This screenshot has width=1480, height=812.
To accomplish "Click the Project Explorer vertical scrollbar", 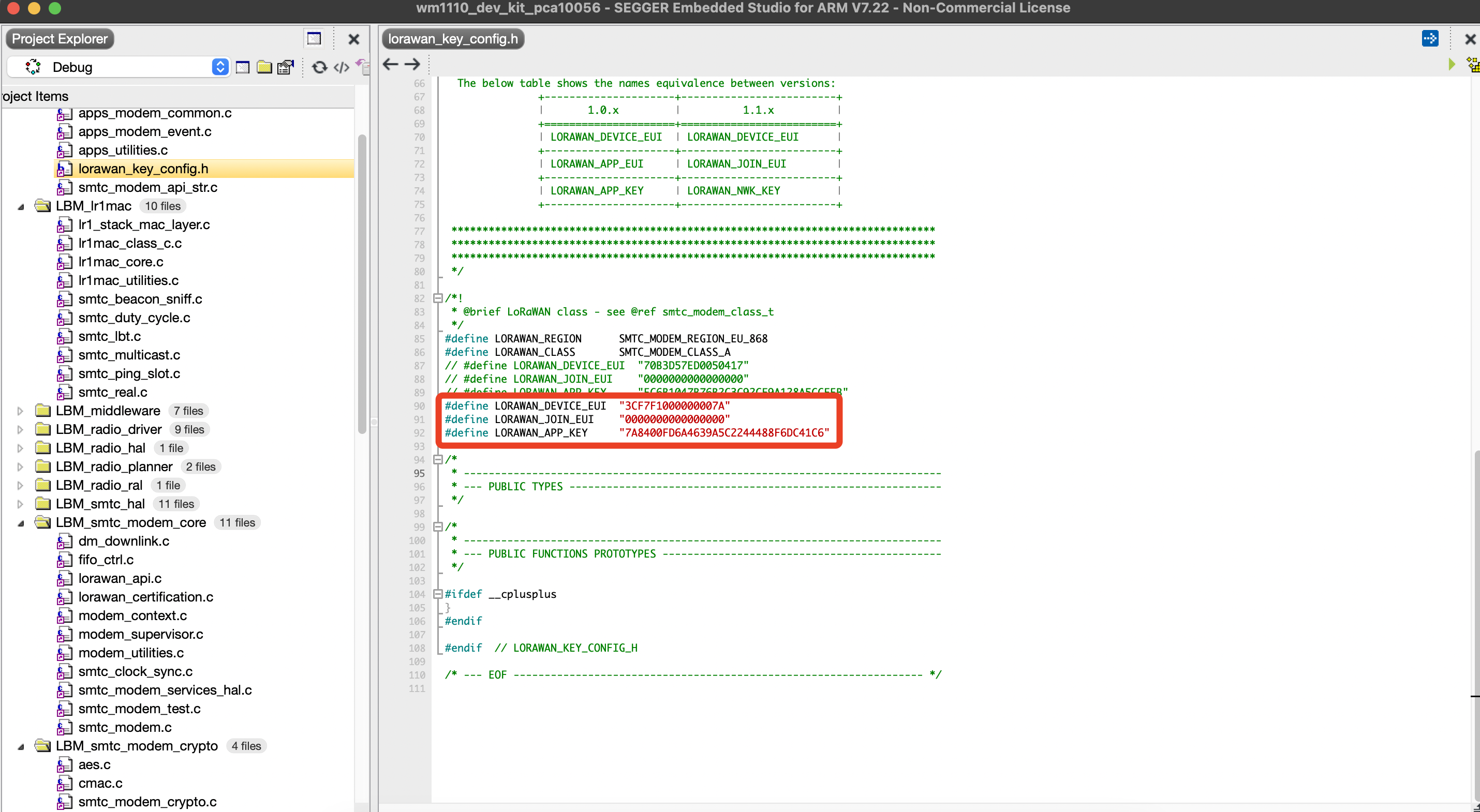I will (x=362, y=284).
